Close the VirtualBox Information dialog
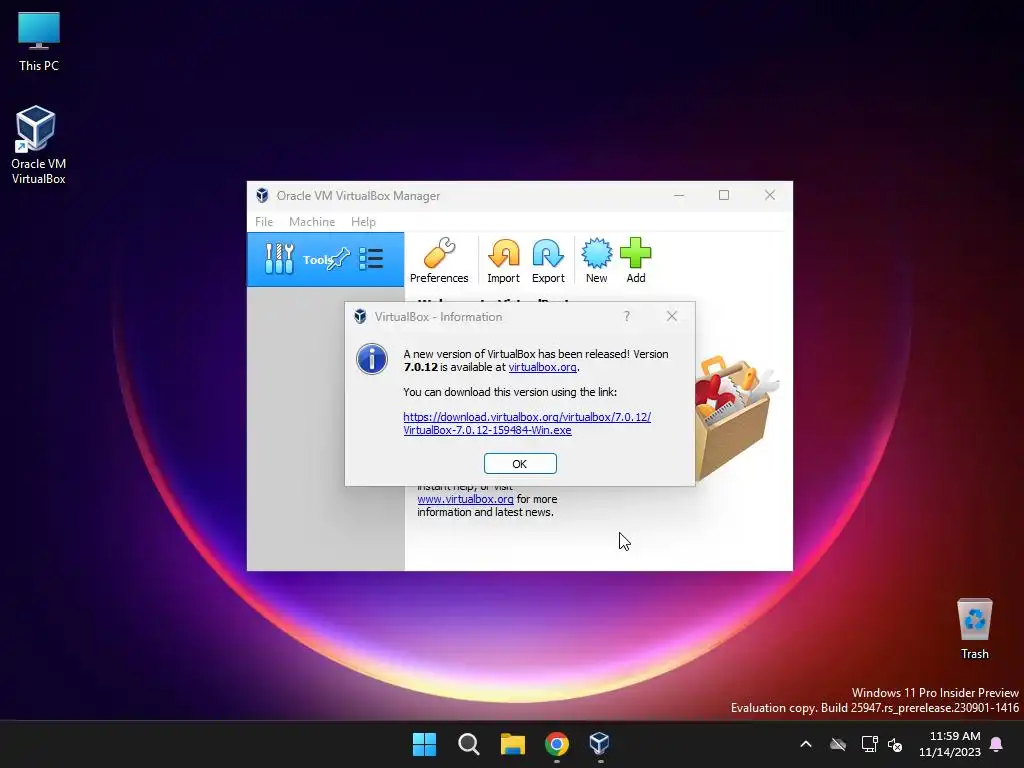 (x=671, y=316)
